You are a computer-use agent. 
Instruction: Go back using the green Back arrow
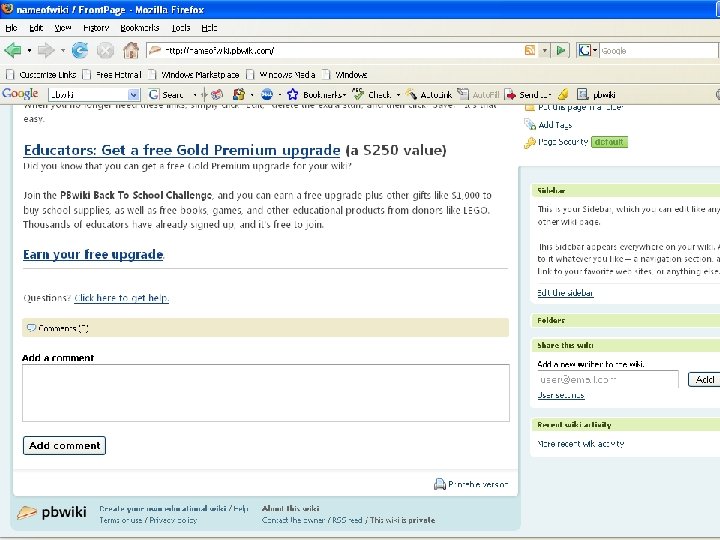[x=12, y=50]
